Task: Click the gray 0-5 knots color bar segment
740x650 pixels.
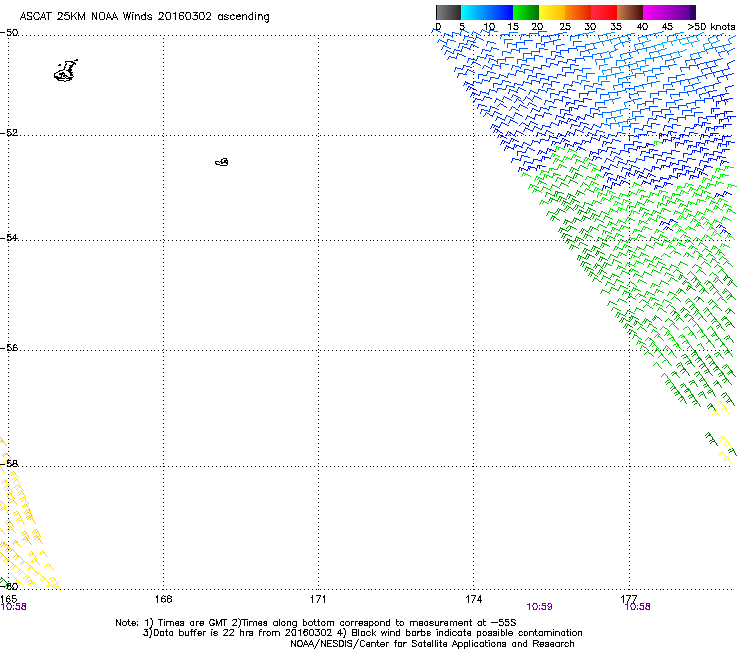Action: [448, 12]
